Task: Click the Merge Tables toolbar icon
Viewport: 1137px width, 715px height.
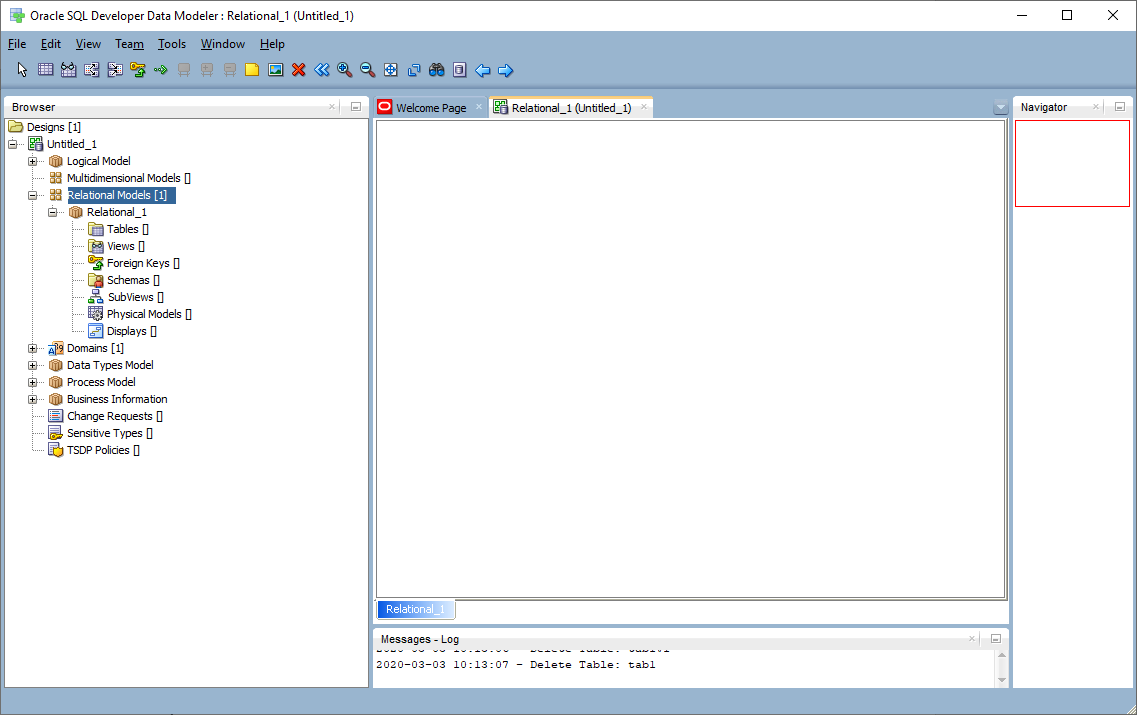Action: tap(115, 70)
